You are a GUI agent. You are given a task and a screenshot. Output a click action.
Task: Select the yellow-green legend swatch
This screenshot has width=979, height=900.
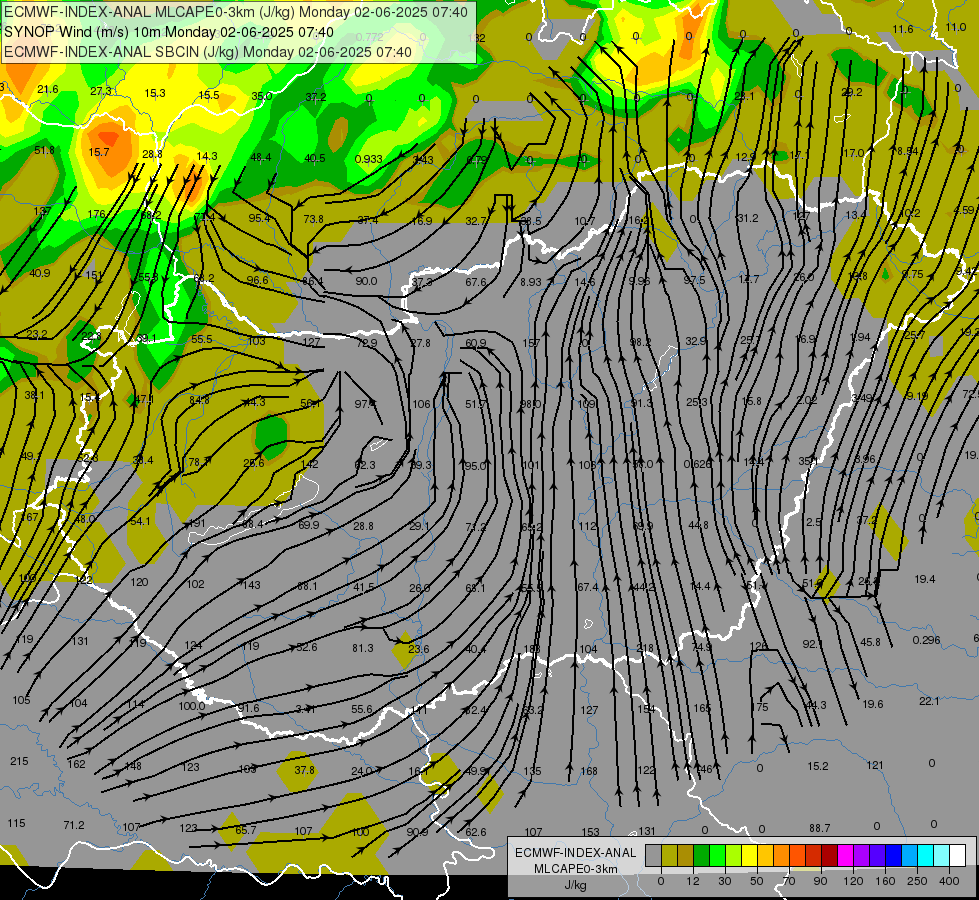click(734, 855)
